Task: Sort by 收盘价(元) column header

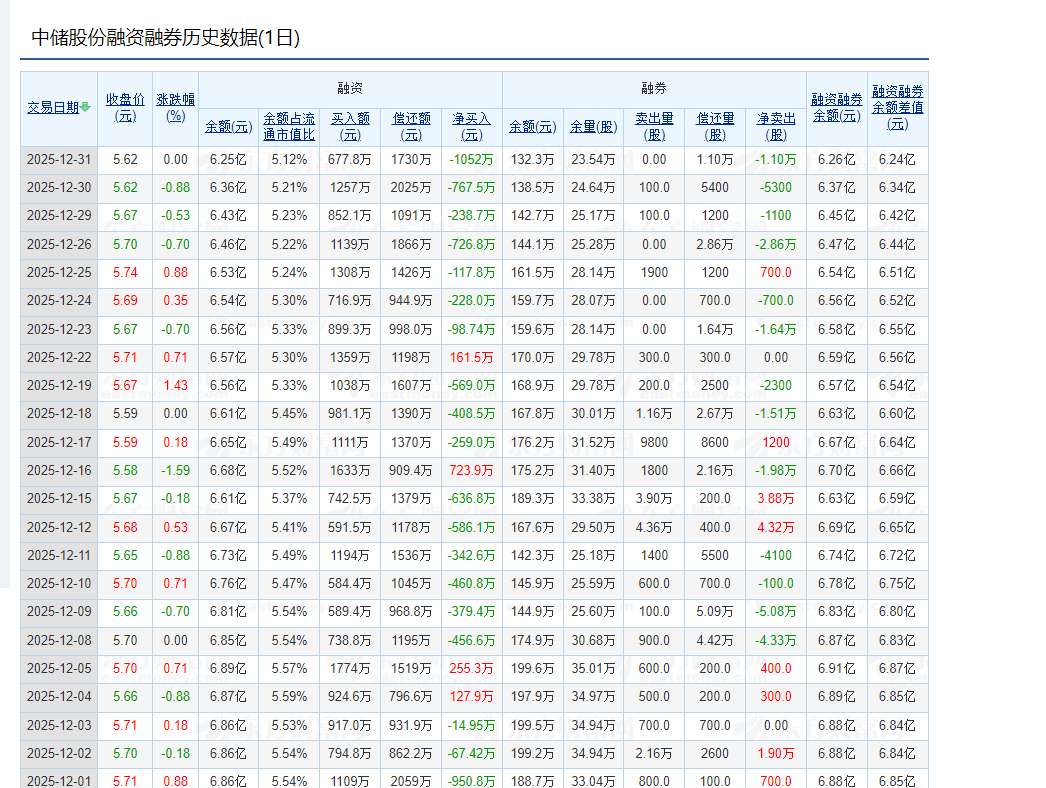Action: [x=125, y=107]
